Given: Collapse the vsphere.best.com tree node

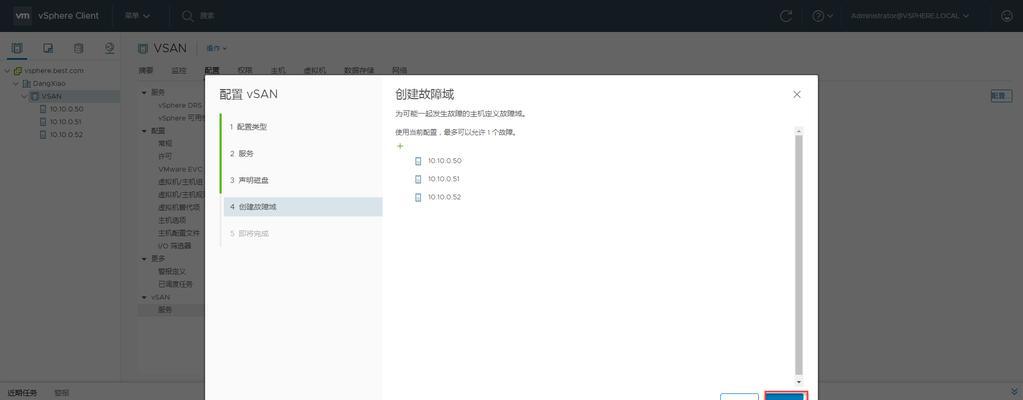Looking at the screenshot, I should coord(7,70).
